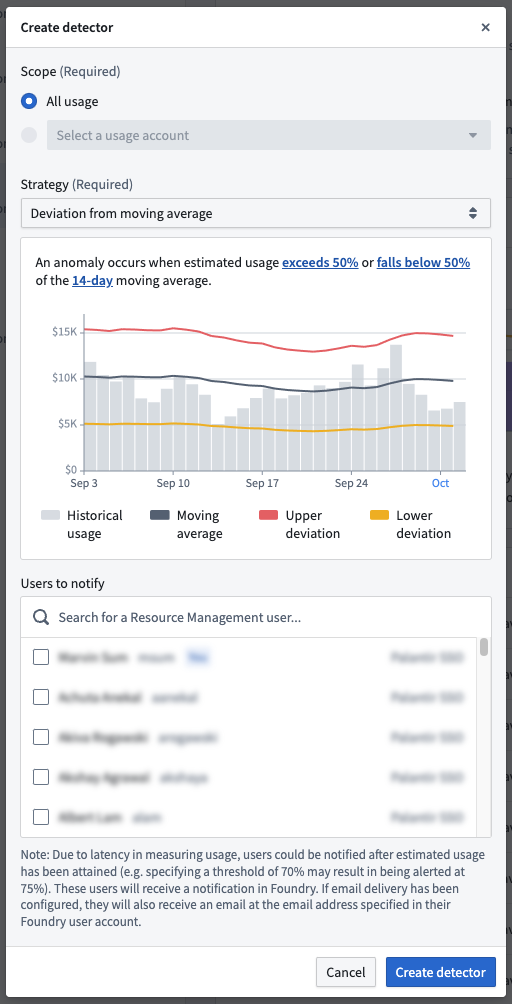Check the second user checkbox in list
This screenshot has width=512, height=1004.
(x=41, y=697)
